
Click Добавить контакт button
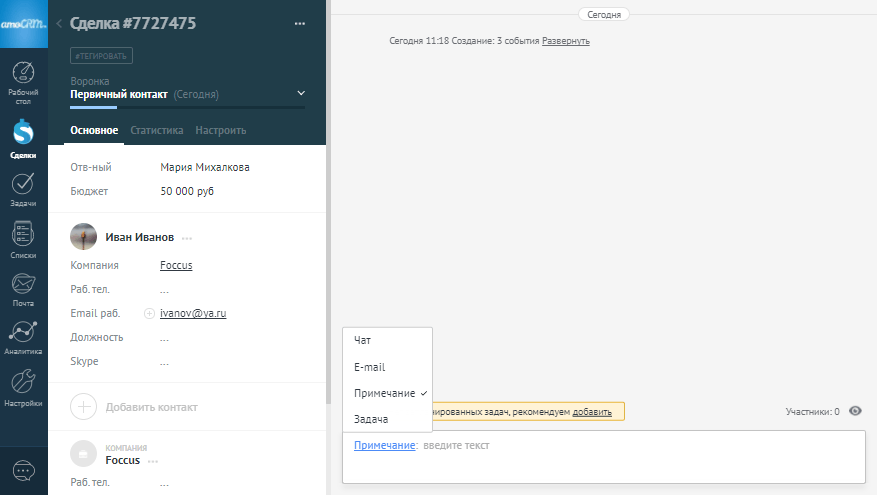pos(151,407)
